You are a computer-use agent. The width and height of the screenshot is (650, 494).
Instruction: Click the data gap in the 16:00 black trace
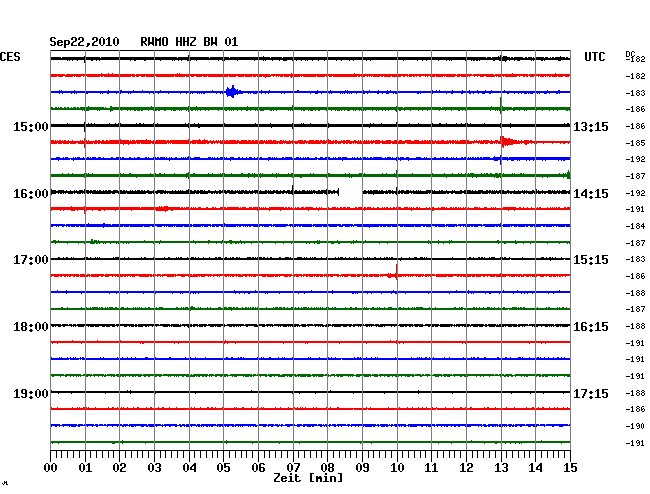point(351,192)
